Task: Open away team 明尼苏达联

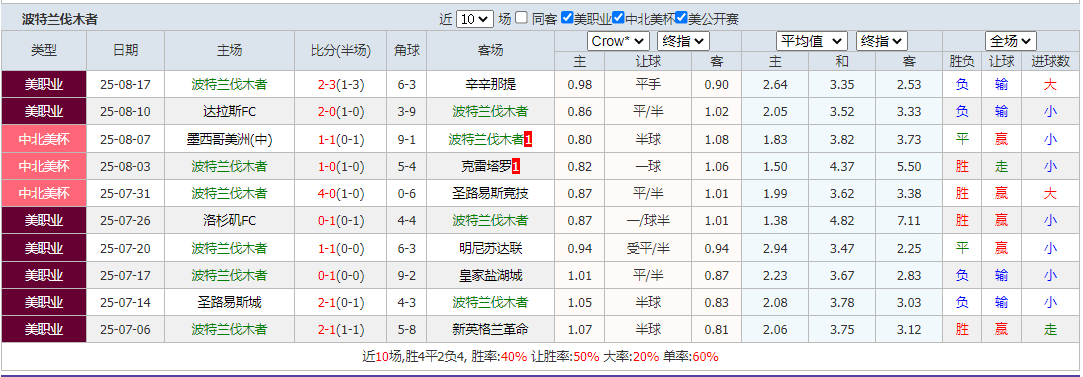Action: coord(490,248)
